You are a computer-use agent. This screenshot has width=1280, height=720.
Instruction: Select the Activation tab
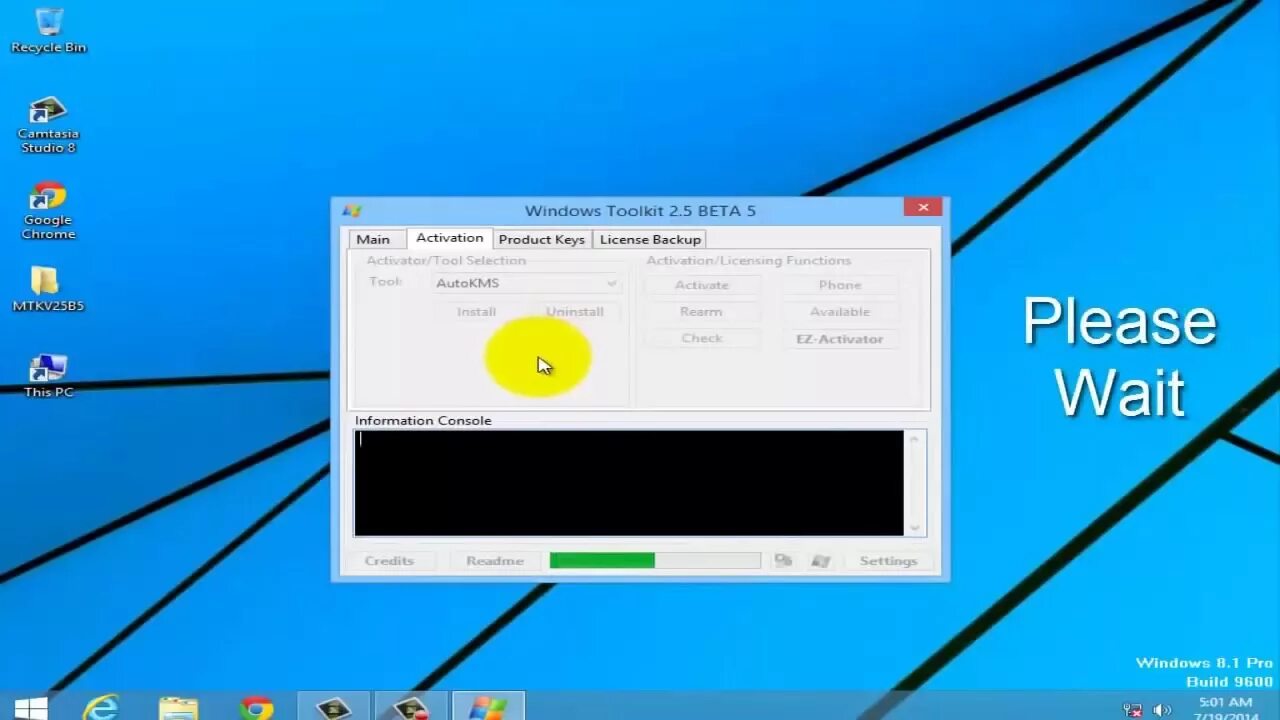(x=449, y=238)
